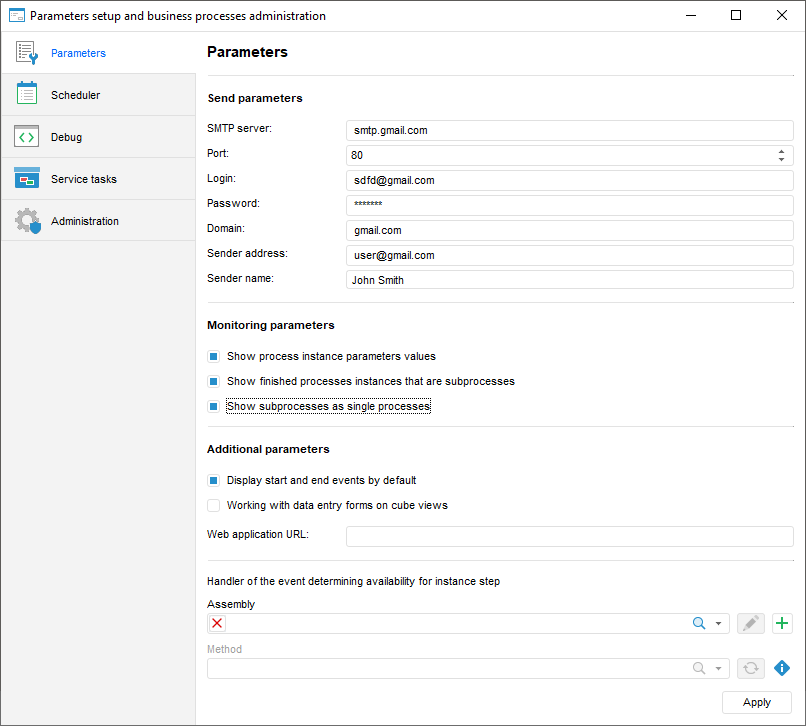Expand the Assembly dropdown arrow
The width and height of the screenshot is (806, 726).
[x=718, y=624]
